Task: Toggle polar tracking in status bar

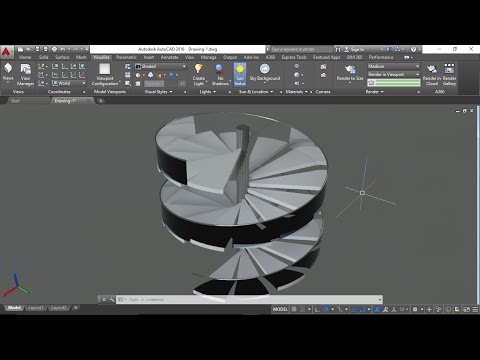Action: (326, 309)
